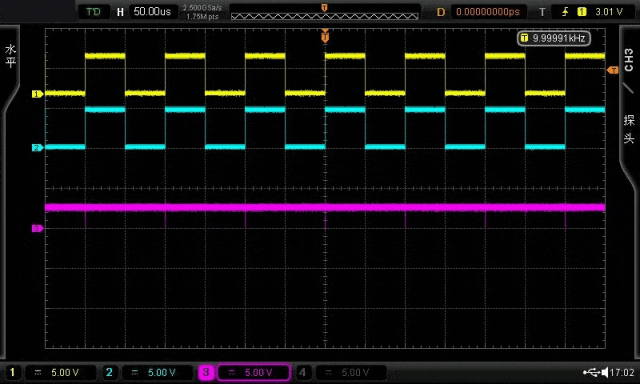Click the cyan channel 2 ground marker

[x=38, y=147]
